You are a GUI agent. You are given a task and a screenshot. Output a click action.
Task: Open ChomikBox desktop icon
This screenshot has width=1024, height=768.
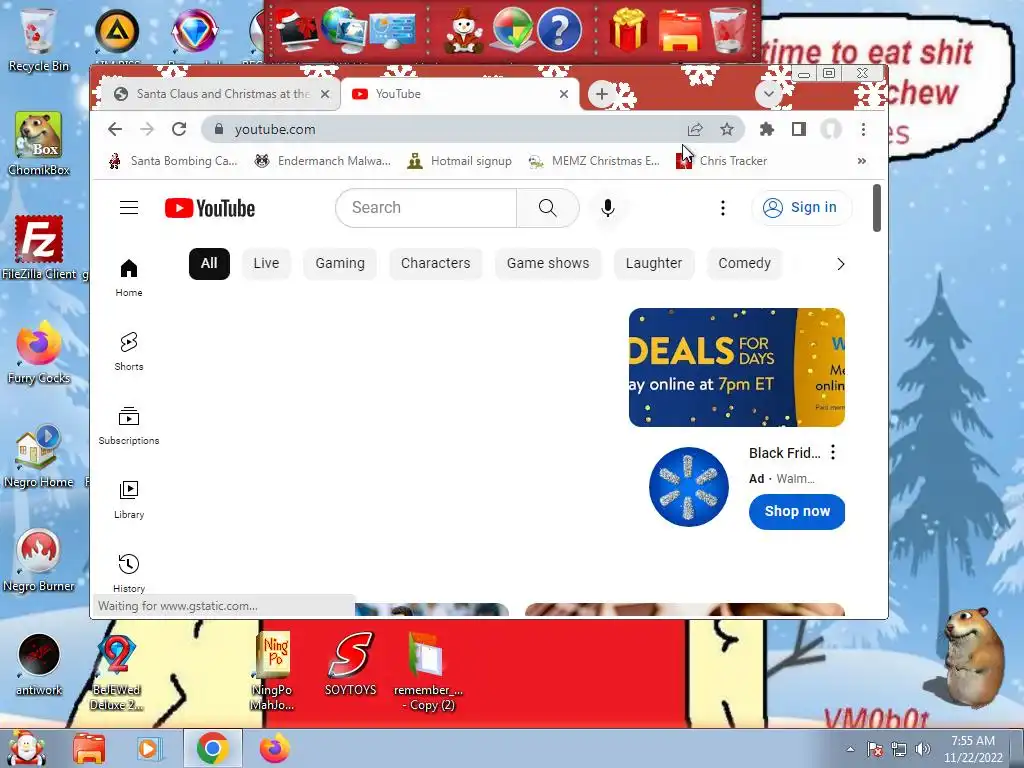coord(39,144)
